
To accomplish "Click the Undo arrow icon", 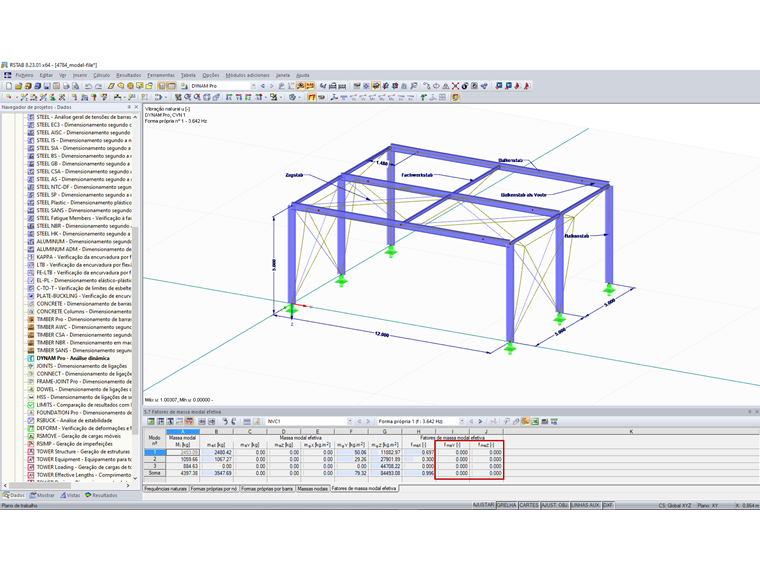I will point(88,86).
